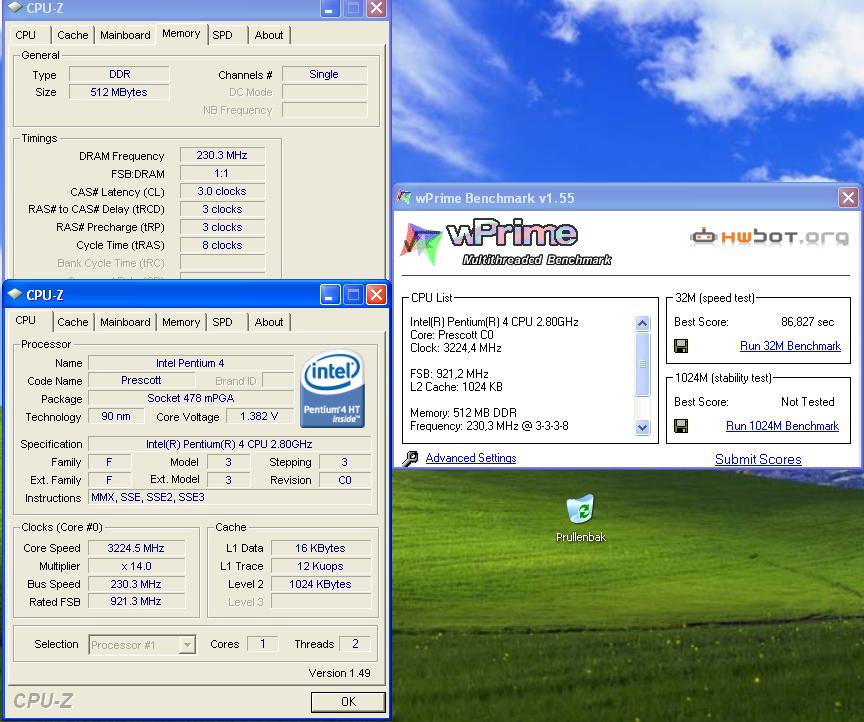Click the Multiplier value x 14.0
The image size is (864, 722).
pos(136,566)
